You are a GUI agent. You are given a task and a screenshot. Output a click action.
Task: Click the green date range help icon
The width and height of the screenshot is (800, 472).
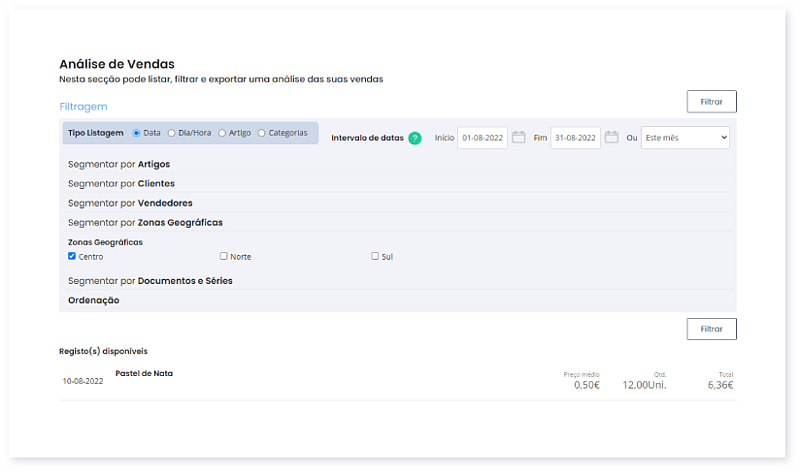[415, 138]
